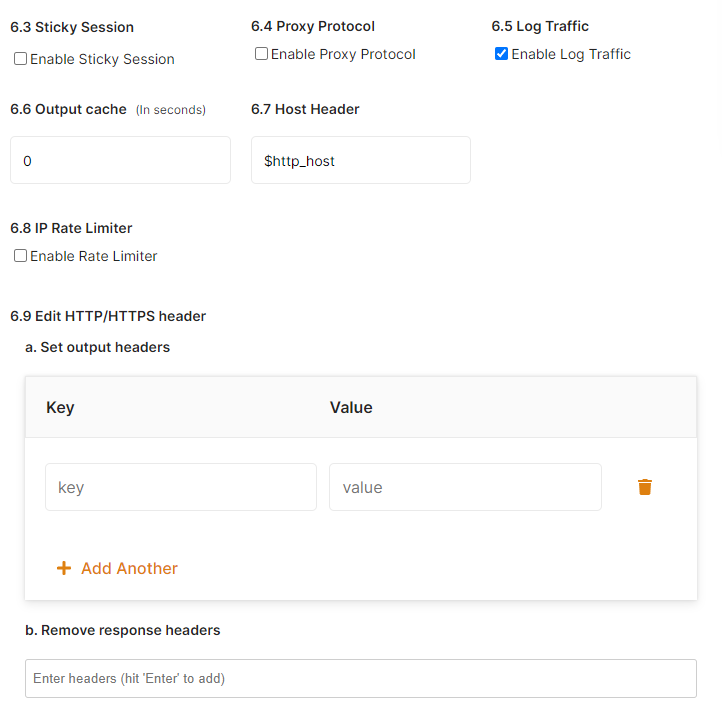Click the orange plus icon

(64, 568)
